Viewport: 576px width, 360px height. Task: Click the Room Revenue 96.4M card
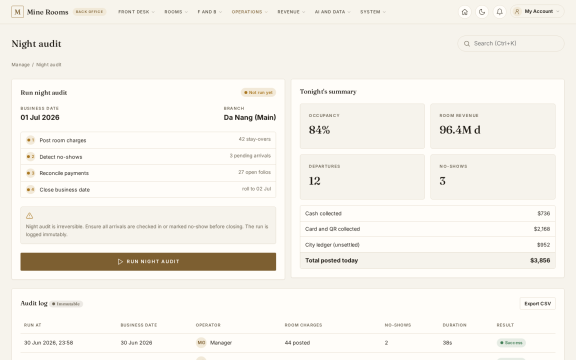pyautogui.click(x=493, y=126)
